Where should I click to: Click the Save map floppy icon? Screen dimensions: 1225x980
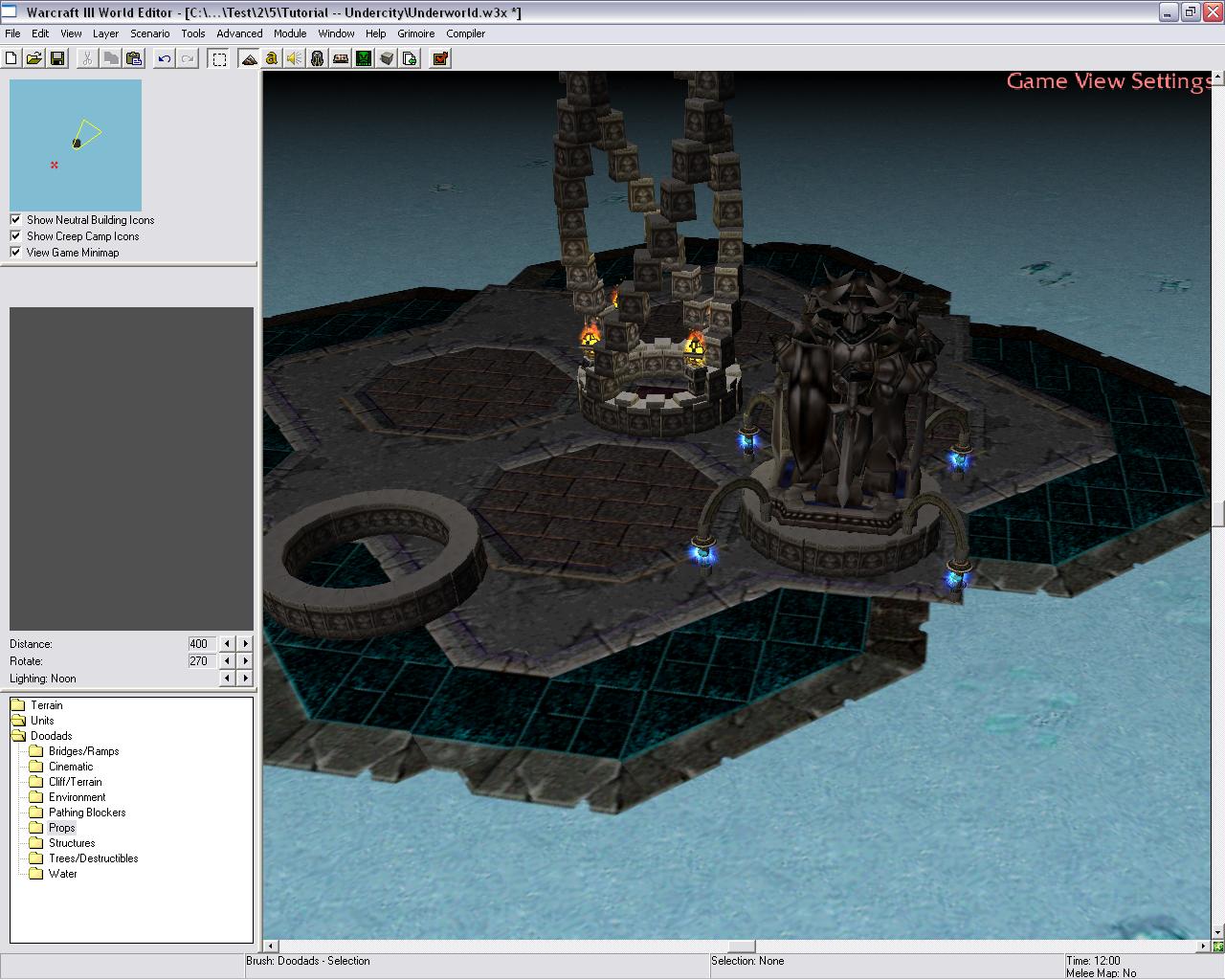point(57,58)
